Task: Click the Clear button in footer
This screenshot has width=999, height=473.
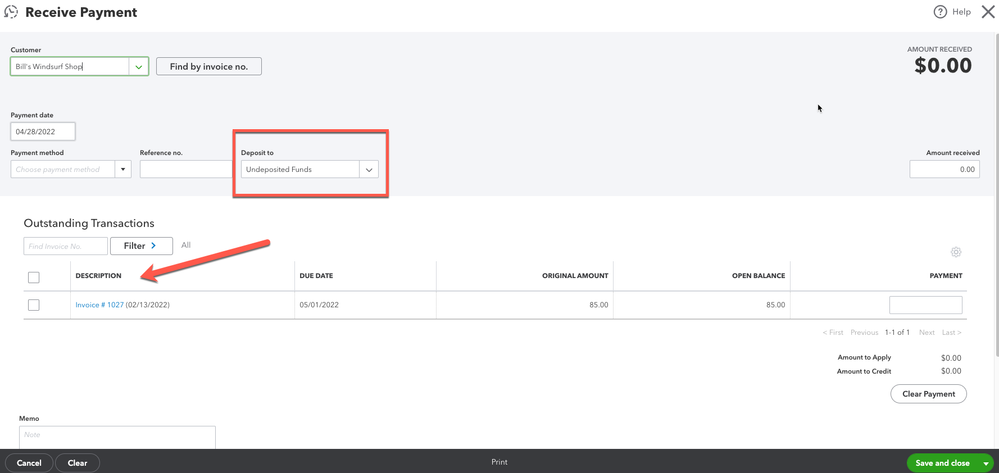Action: pyautogui.click(x=77, y=463)
